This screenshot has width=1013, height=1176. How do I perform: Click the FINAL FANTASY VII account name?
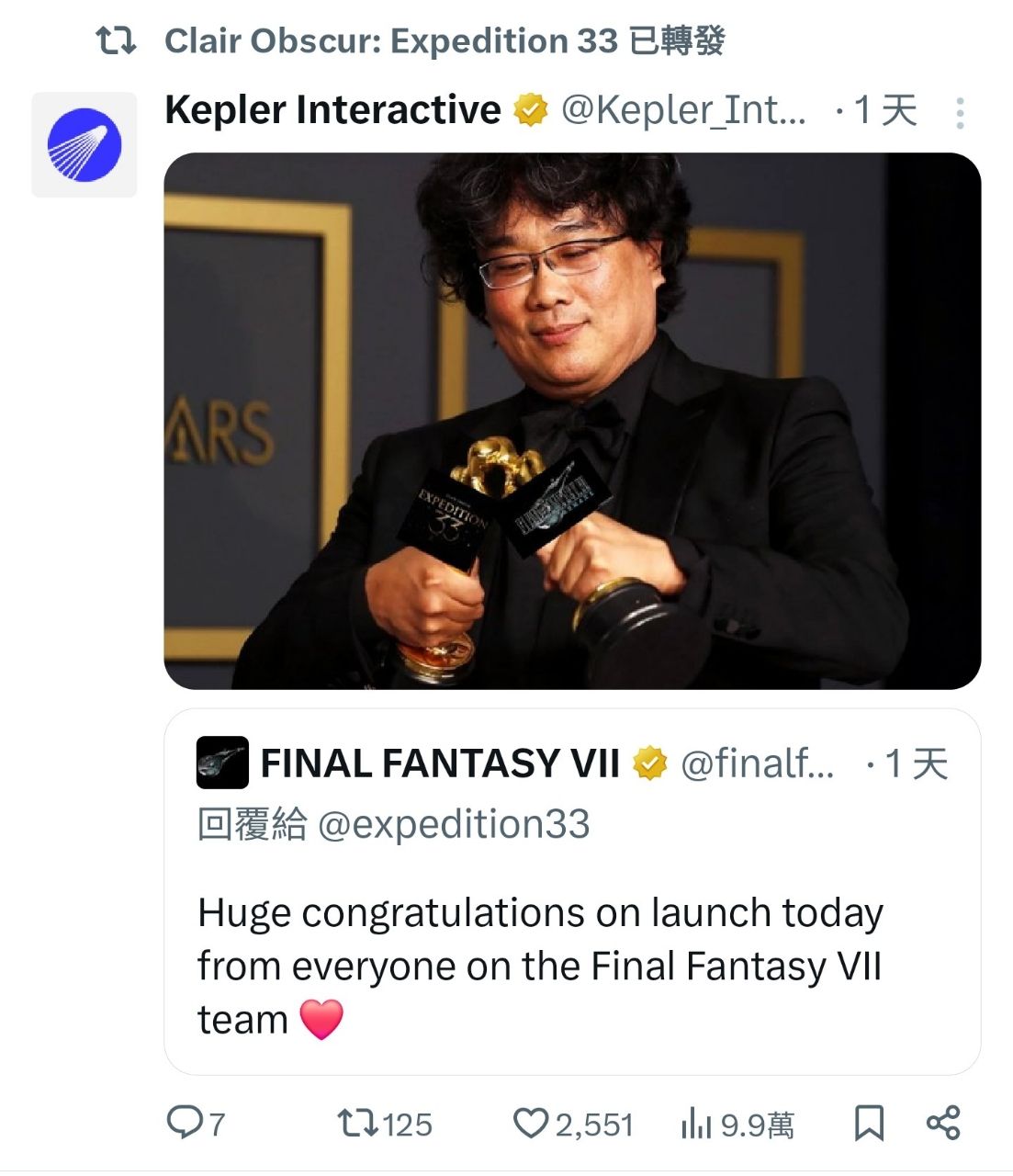click(x=440, y=763)
